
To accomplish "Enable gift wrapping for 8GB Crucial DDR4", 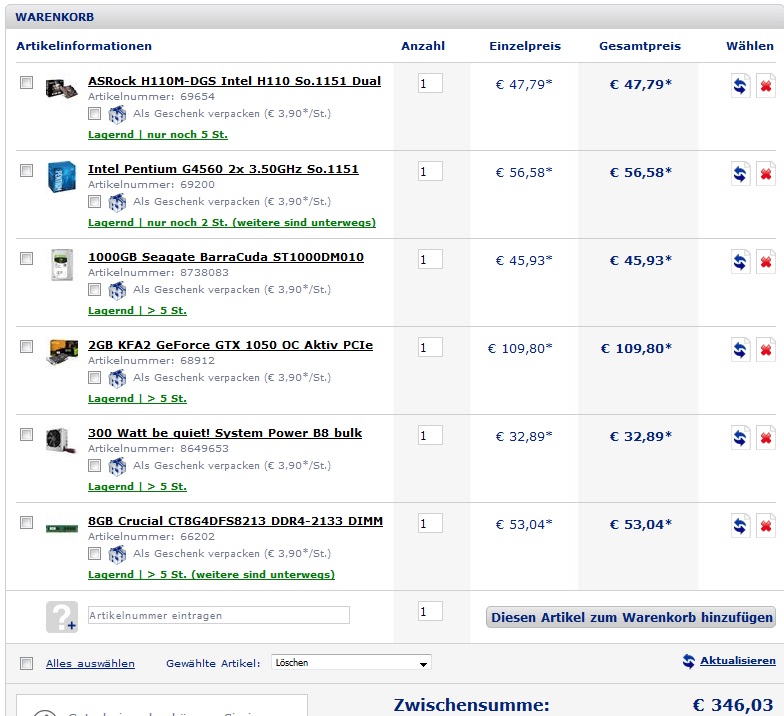I will coord(94,554).
